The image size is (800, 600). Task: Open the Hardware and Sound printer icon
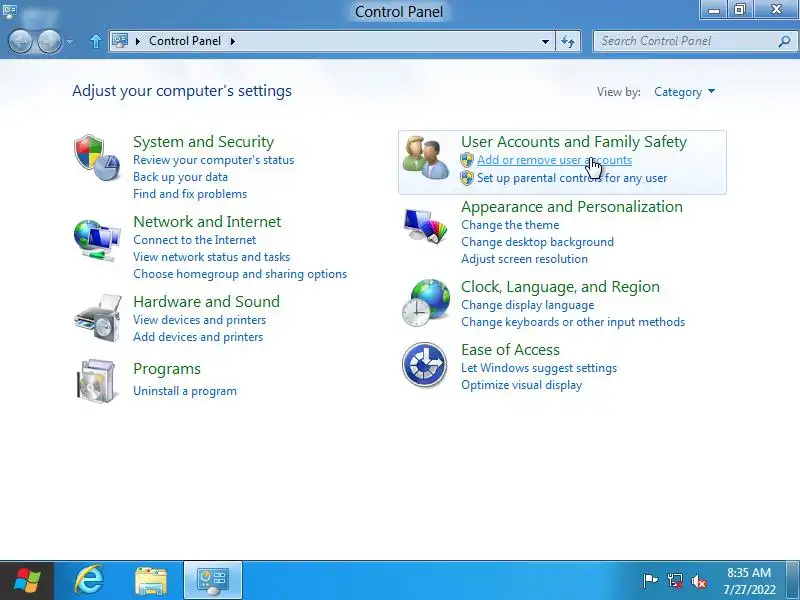coord(98,317)
